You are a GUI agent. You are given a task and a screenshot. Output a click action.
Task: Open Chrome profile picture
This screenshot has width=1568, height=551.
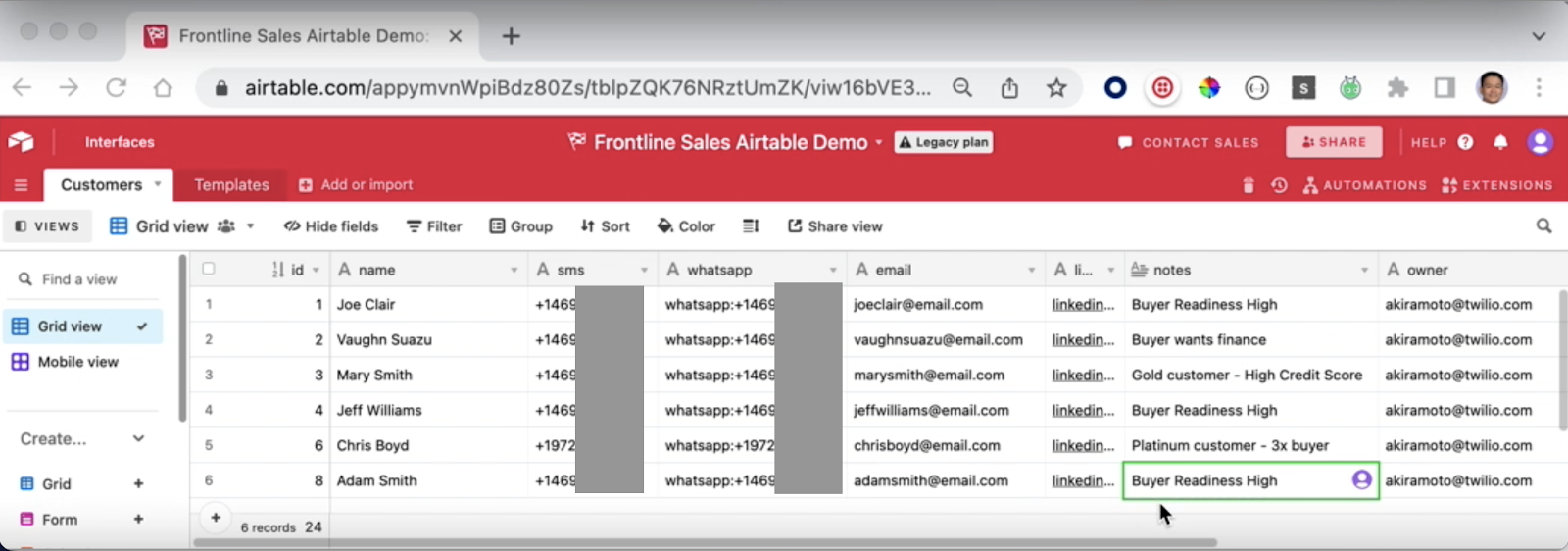pos(1492,88)
